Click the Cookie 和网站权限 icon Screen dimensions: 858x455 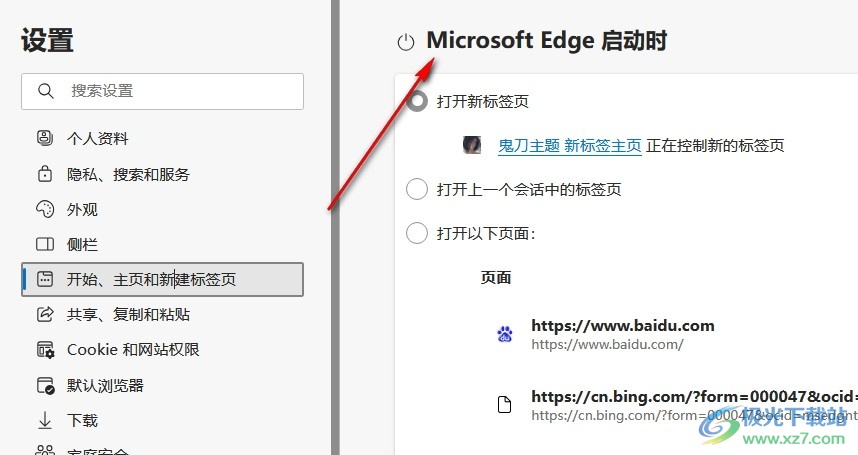point(44,349)
